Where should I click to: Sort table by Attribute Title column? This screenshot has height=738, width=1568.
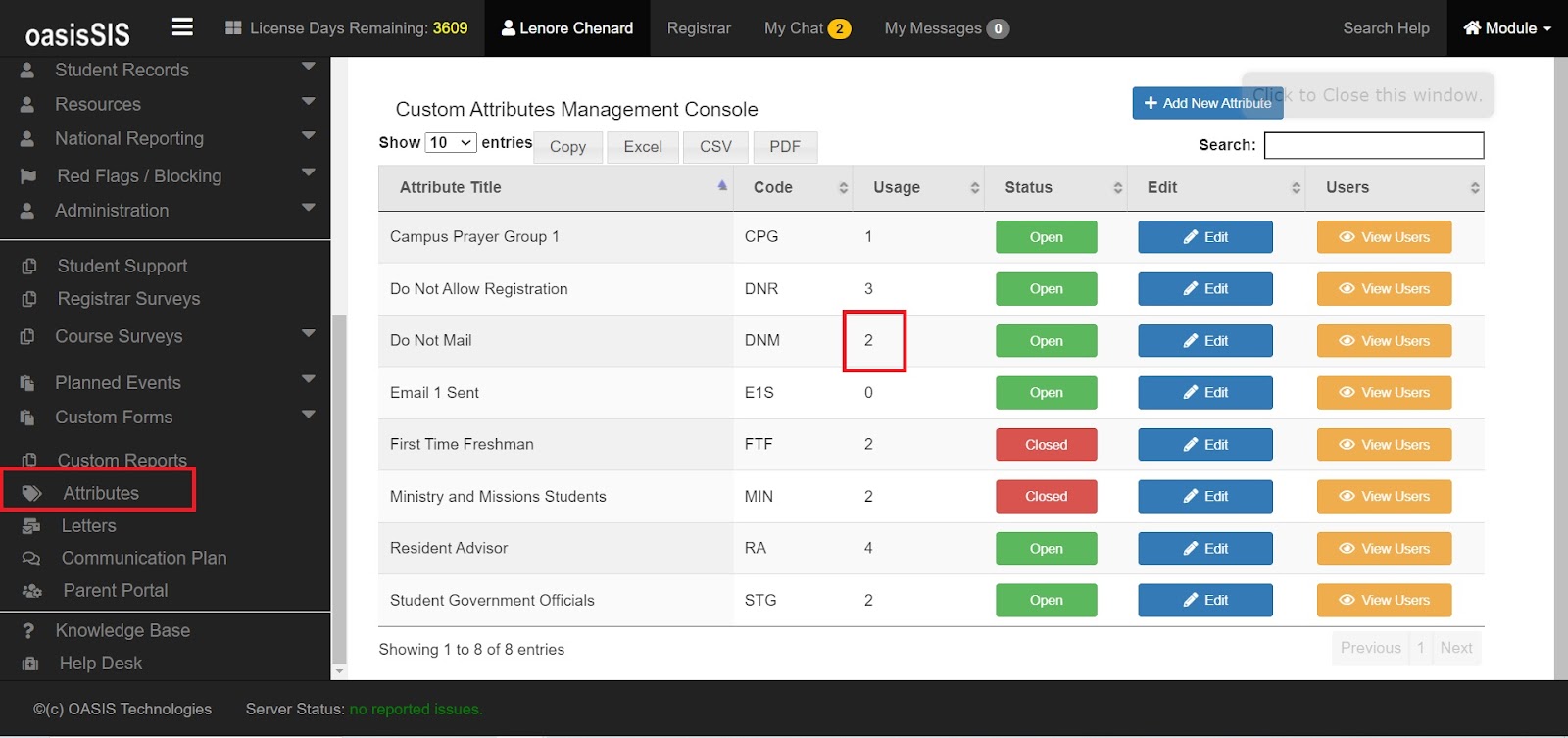(x=556, y=187)
